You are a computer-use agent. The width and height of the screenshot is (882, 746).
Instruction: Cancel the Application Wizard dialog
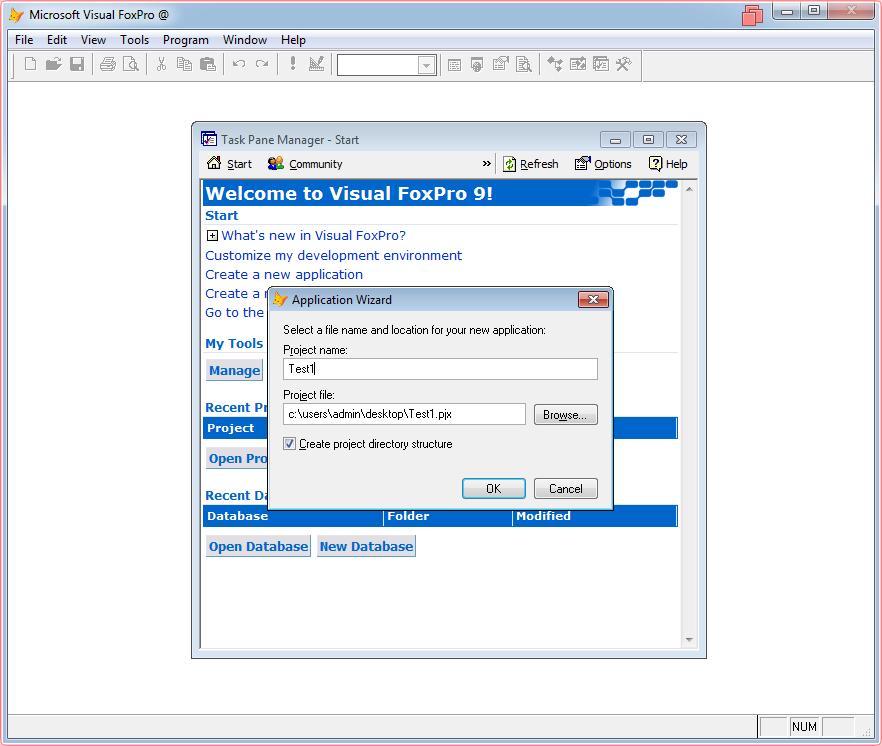point(566,488)
